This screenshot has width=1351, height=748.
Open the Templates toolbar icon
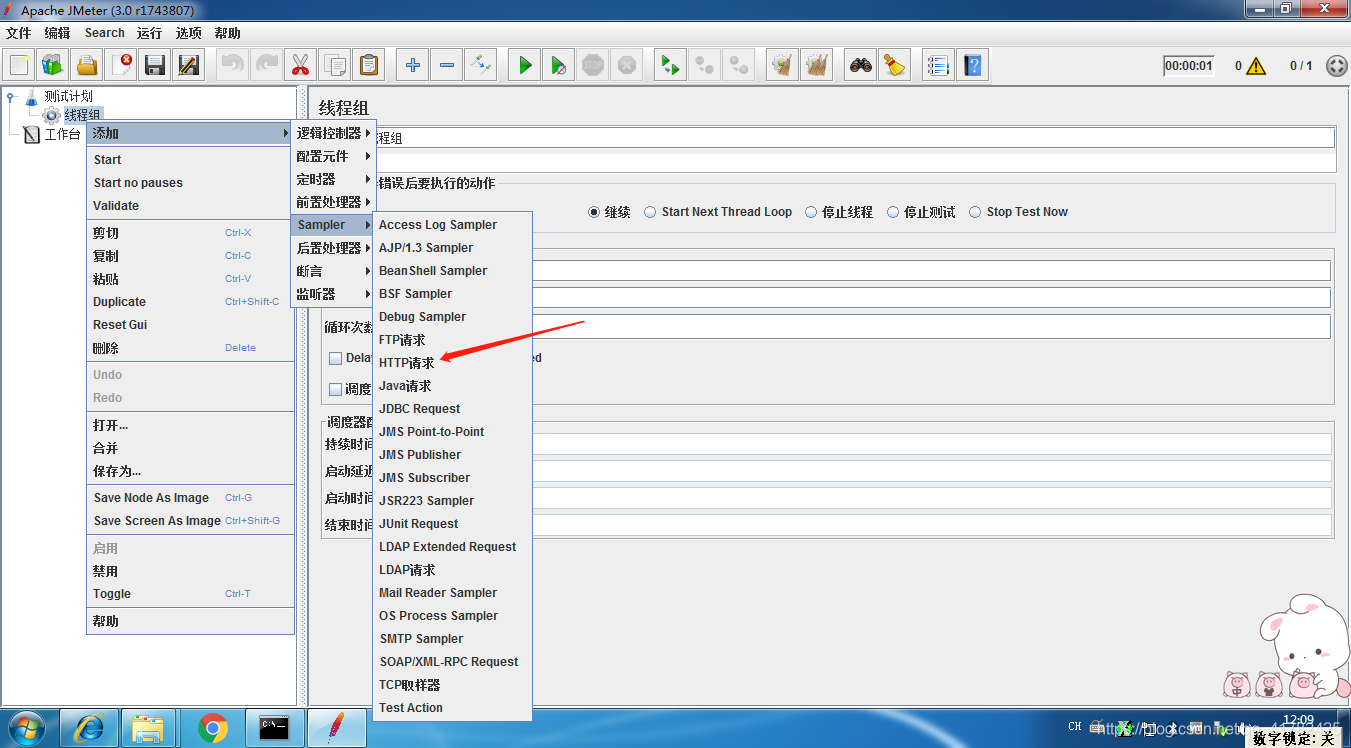pyautogui.click(x=53, y=66)
